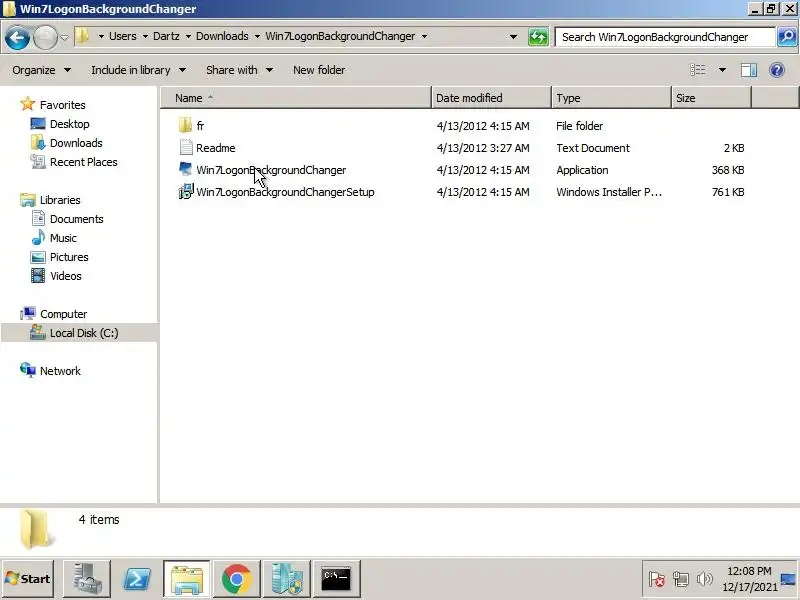Click the search magnifier button

(x=787, y=37)
